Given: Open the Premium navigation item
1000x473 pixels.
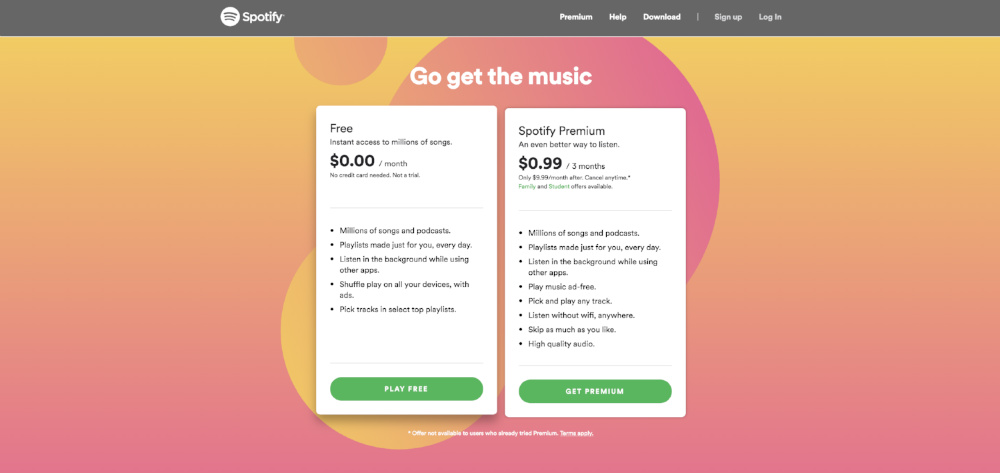Looking at the screenshot, I should pyautogui.click(x=576, y=17).
